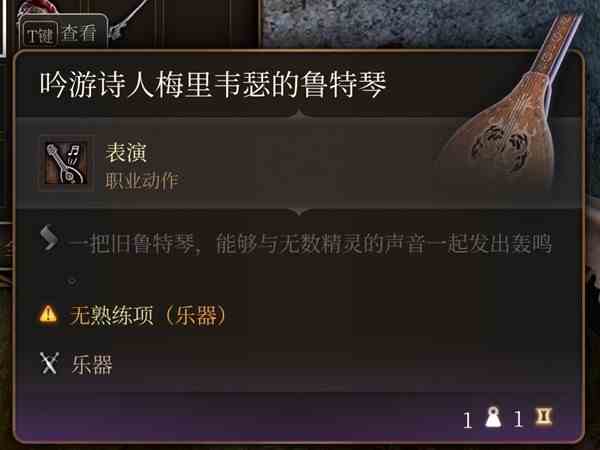The image size is (600, 450).
Task: Click the description text about the old lute
Action: [x=310, y=244]
